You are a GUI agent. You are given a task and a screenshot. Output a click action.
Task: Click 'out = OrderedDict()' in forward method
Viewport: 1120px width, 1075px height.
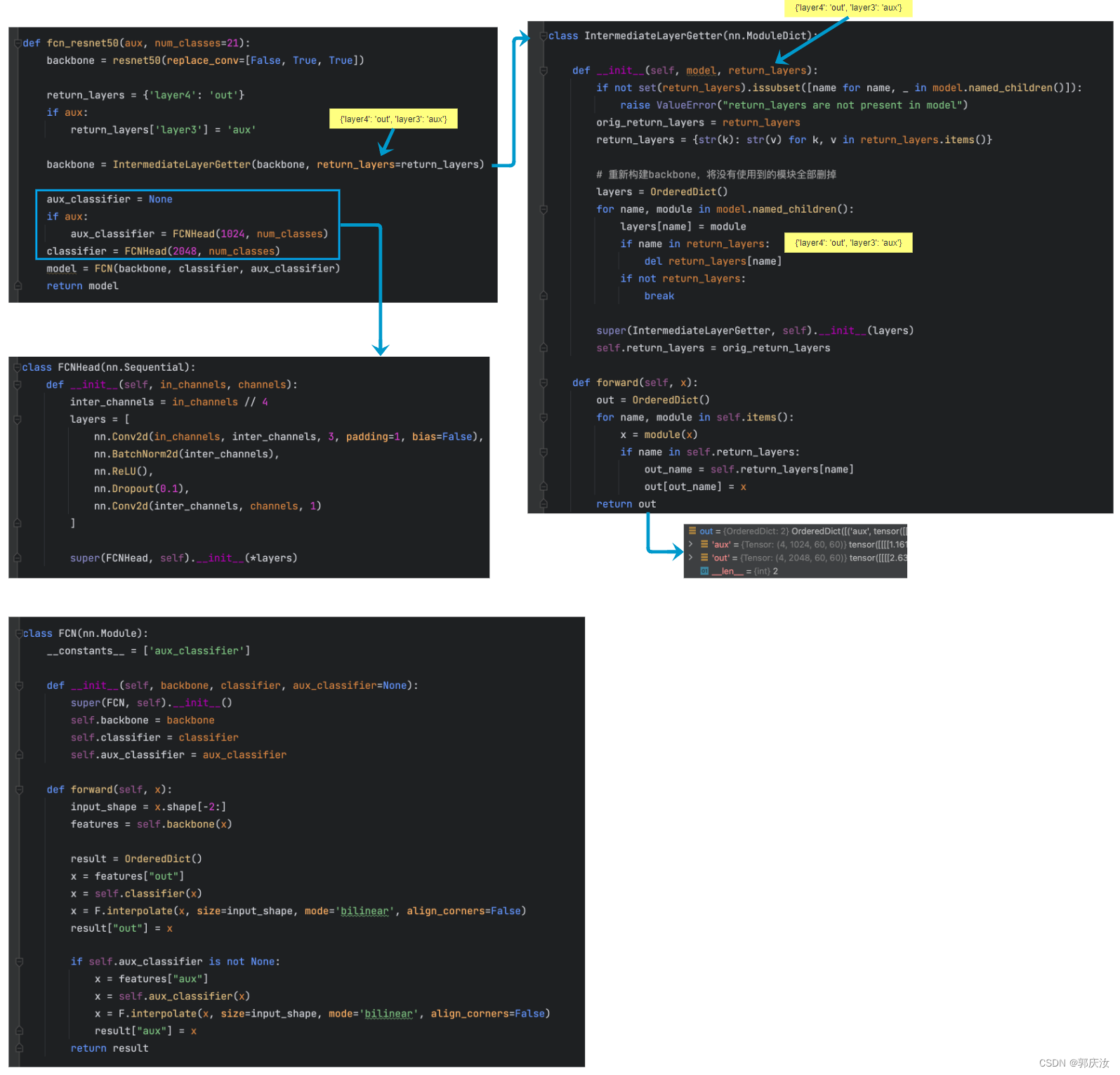(653, 400)
